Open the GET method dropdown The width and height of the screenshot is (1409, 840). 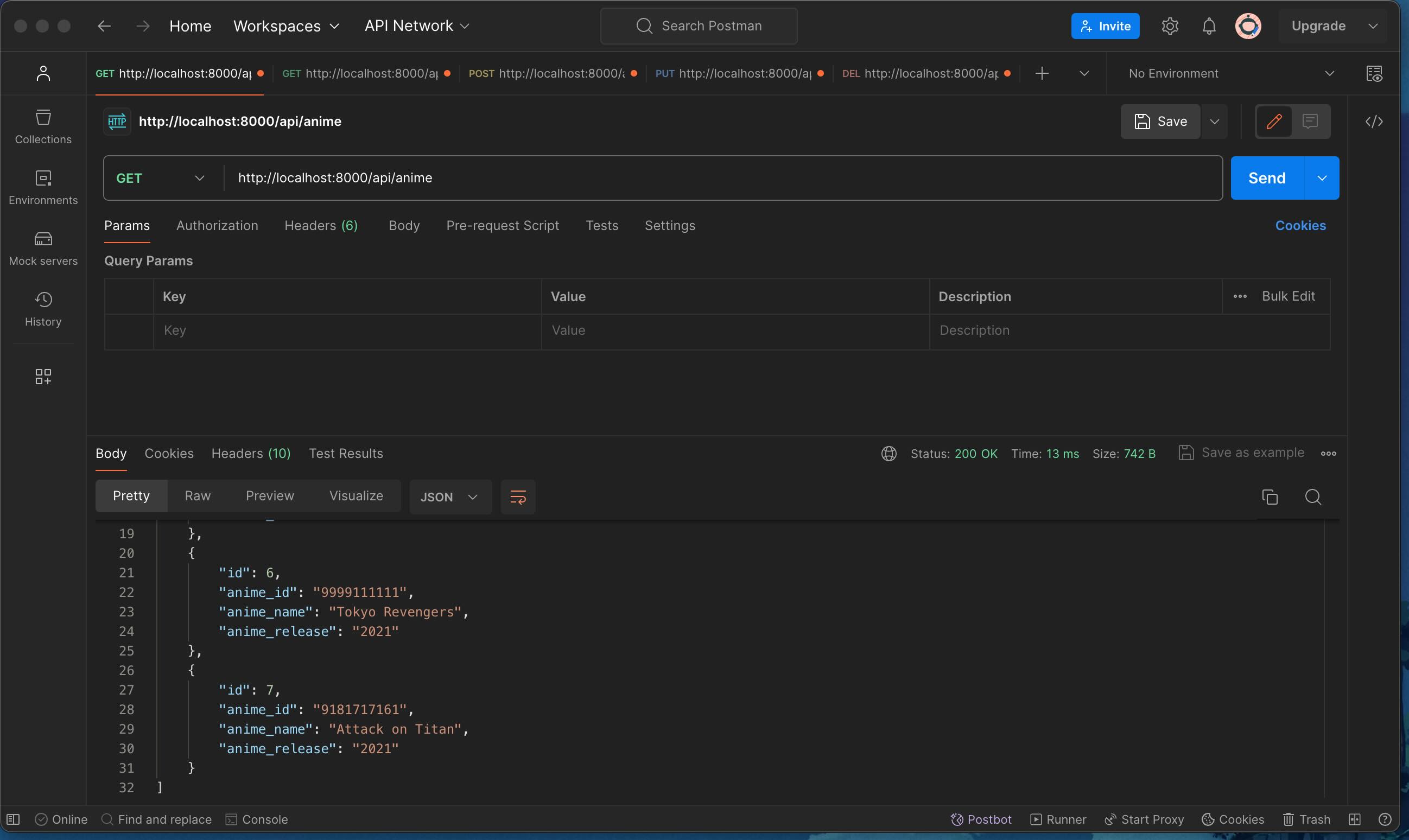click(x=160, y=178)
